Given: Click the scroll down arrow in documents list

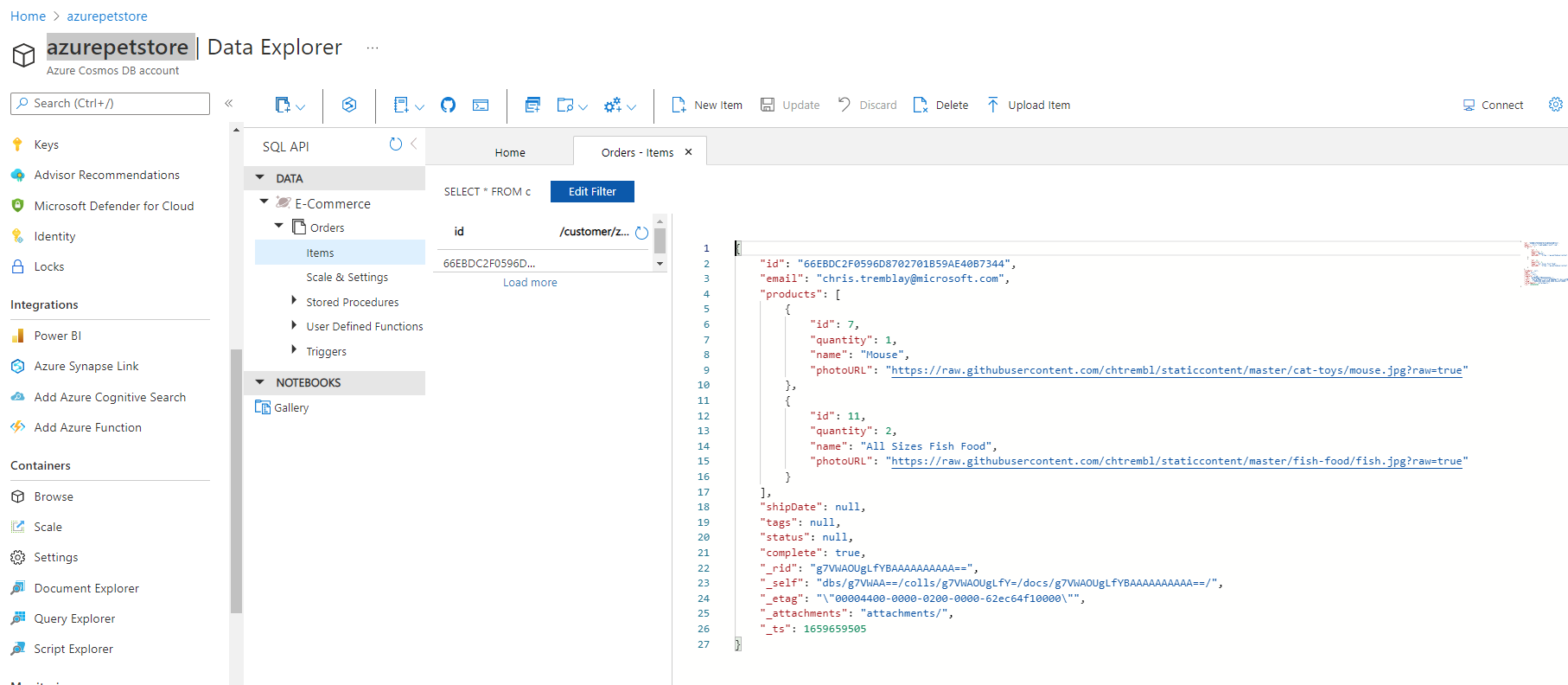Looking at the screenshot, I should coord(660,264).
